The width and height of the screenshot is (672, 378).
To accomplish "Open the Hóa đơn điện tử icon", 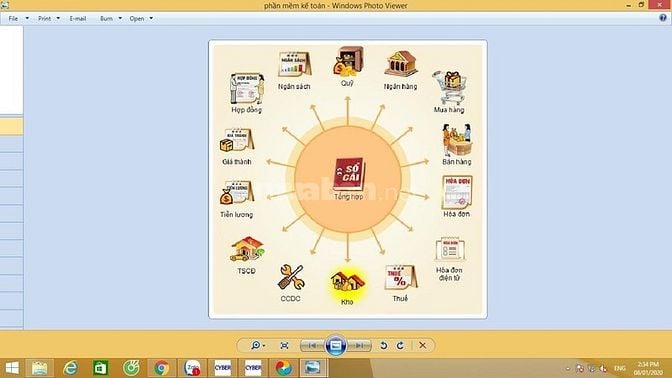I will [x=450, y=249].
